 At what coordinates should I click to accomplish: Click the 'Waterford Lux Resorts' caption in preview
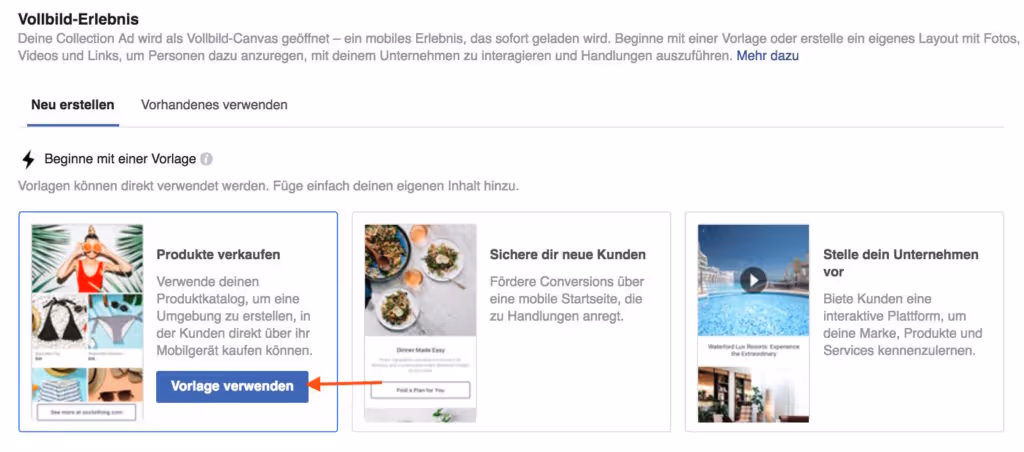753,349
